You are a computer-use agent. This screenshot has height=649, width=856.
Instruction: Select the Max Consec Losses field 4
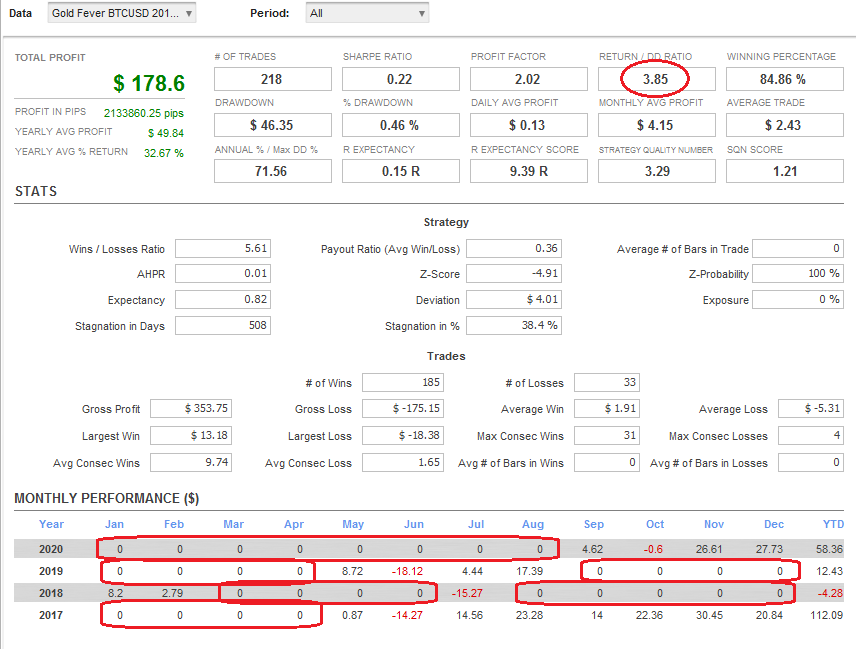click(x=811, y=435)
